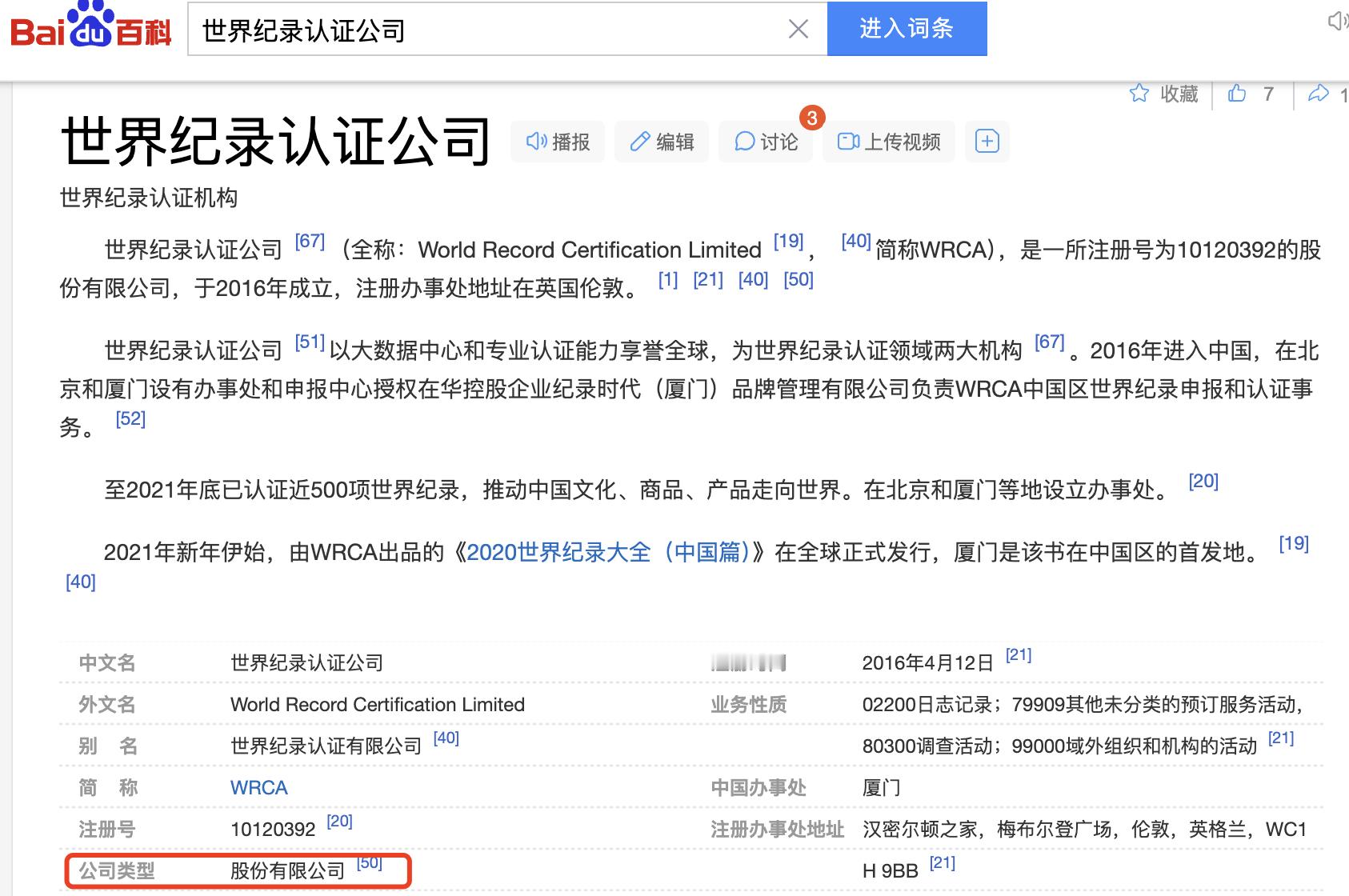The width and height of the screenshot is (1349, 896).
Task: Open reference [40] in the 别名 row
Action: 446,738
